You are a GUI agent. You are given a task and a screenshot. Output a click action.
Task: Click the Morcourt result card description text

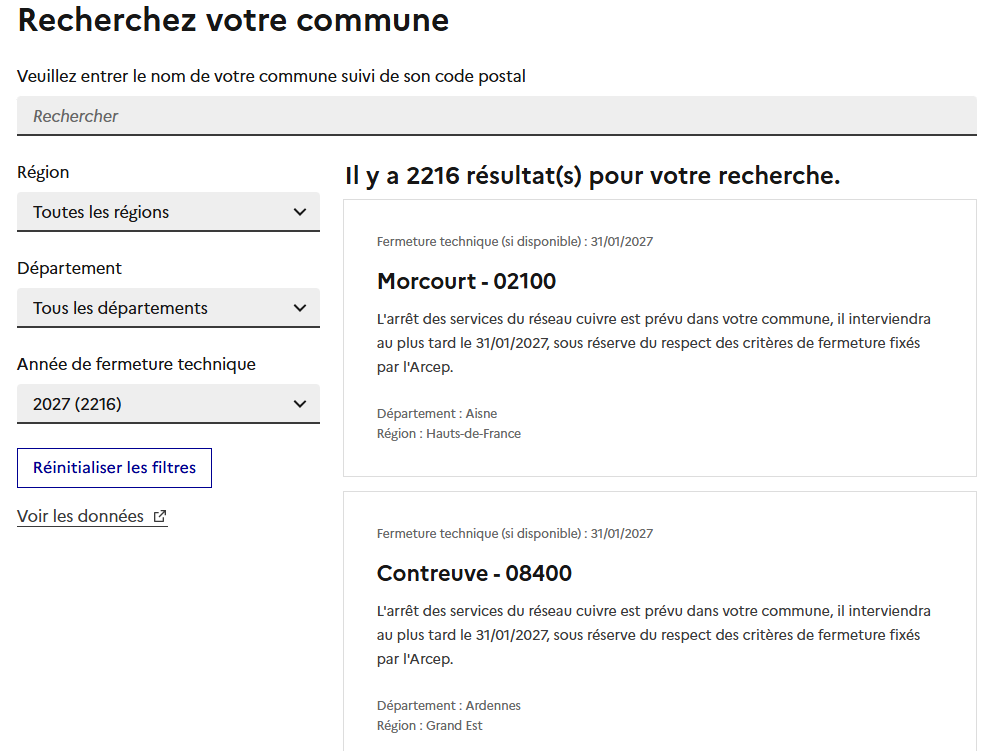click(654, 343)
